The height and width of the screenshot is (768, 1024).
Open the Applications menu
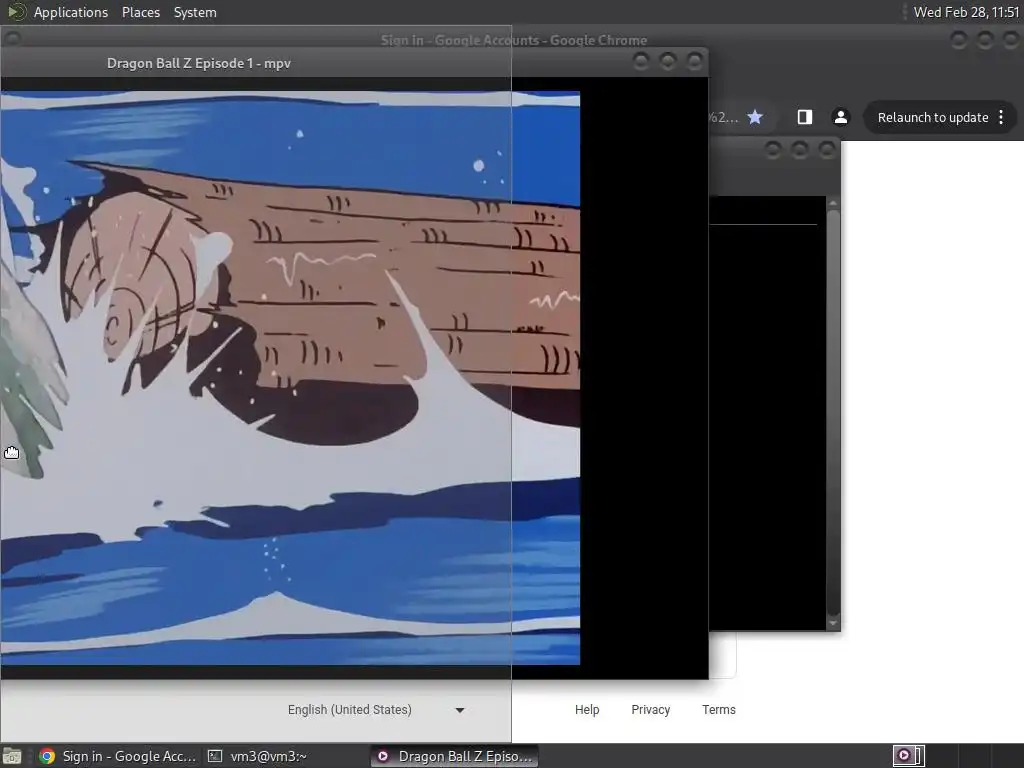pos(71,12)
